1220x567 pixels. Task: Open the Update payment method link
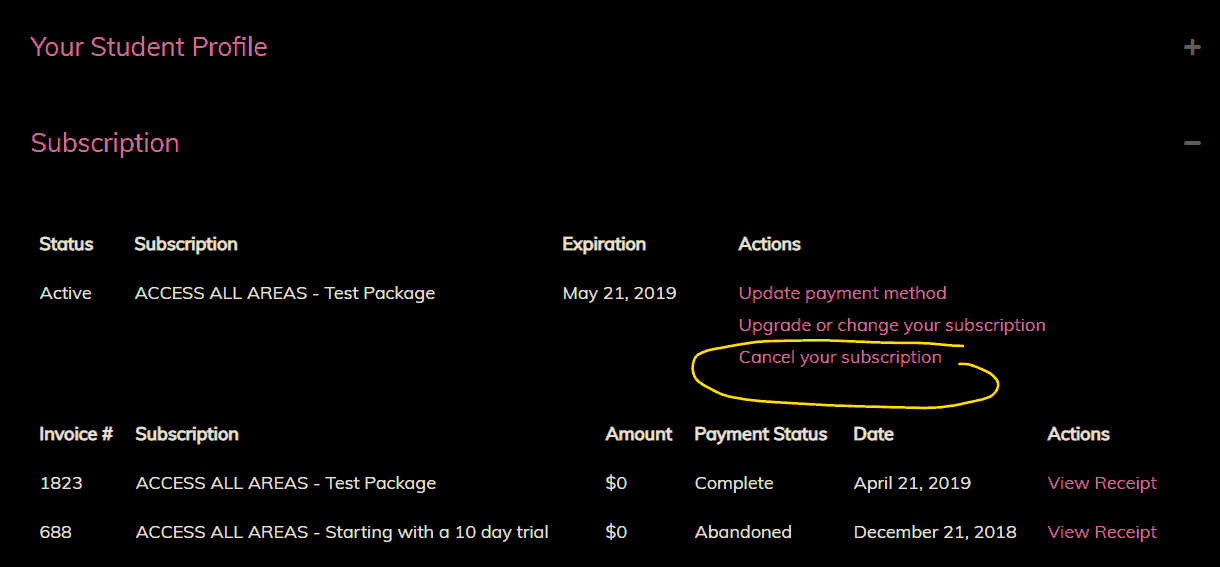(842, 293)
